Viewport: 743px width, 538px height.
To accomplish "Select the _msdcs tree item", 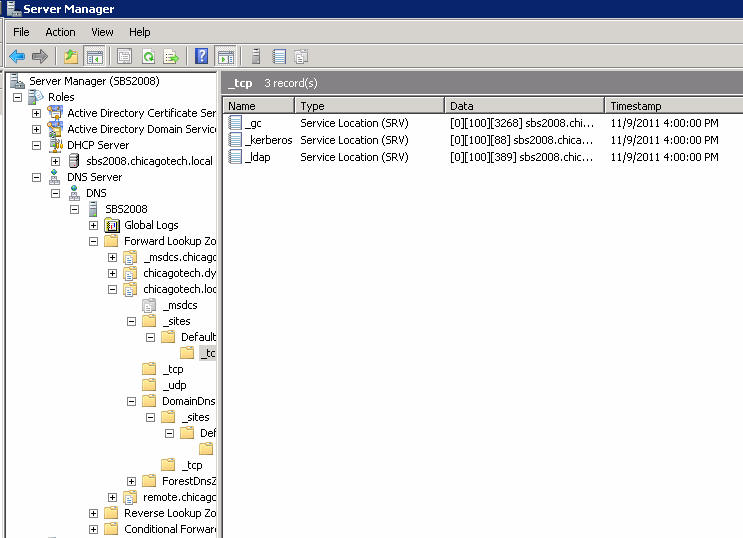I will [x=180, y=305].
